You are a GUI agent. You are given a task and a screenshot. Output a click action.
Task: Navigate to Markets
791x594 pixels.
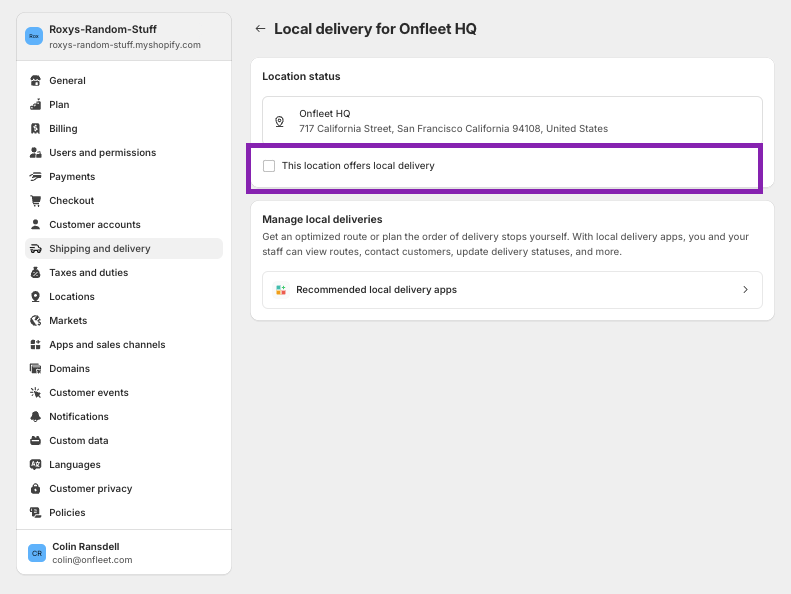[x=124, y=320]
